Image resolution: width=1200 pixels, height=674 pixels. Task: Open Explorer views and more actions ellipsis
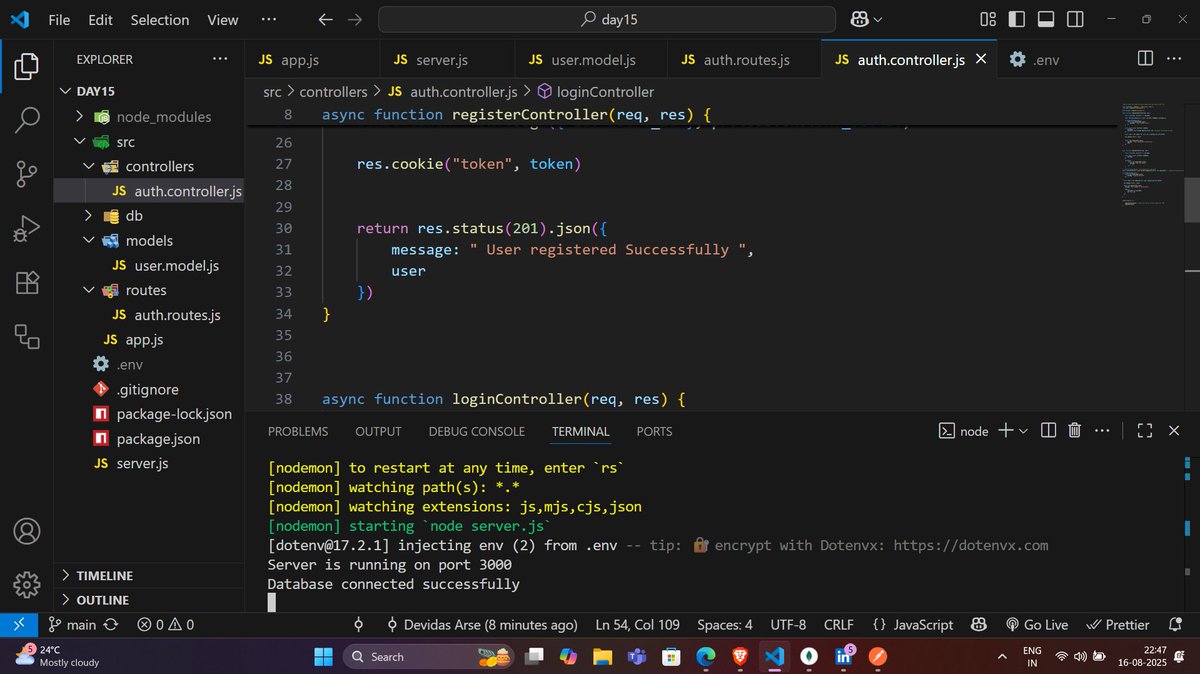pos(220,59)
